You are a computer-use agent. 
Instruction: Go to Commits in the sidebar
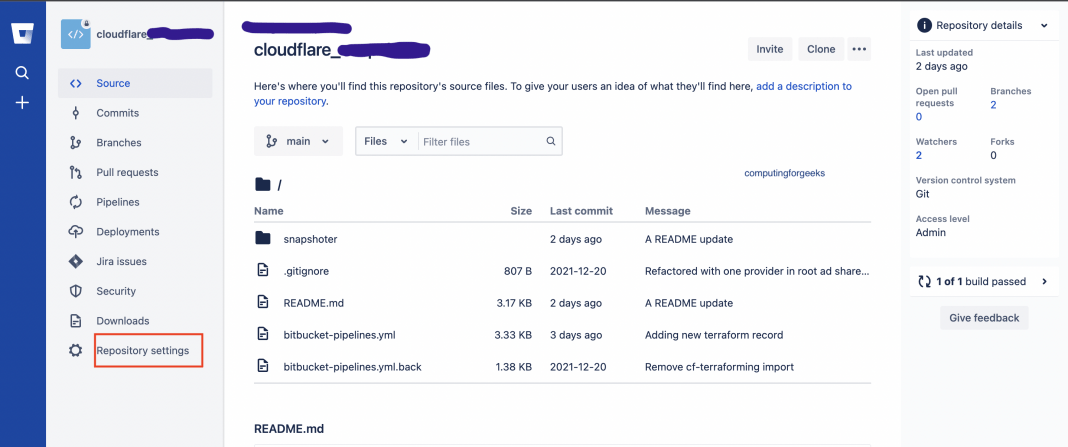[x=117, y=113]
